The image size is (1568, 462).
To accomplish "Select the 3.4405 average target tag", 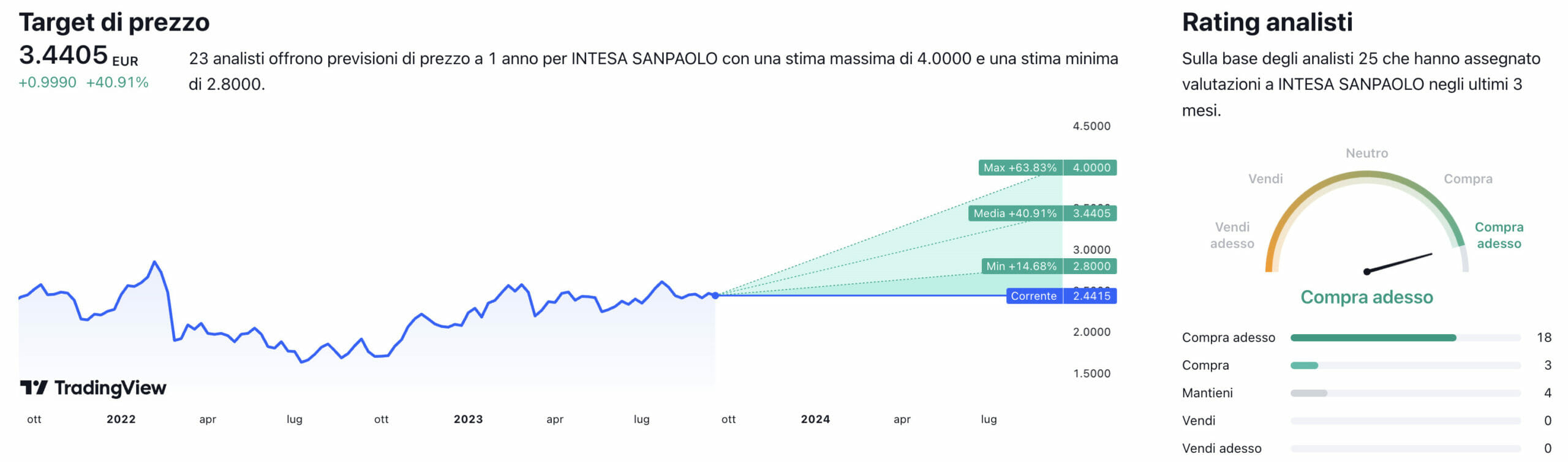I will pyautogui.click(x=1091, y=214).
